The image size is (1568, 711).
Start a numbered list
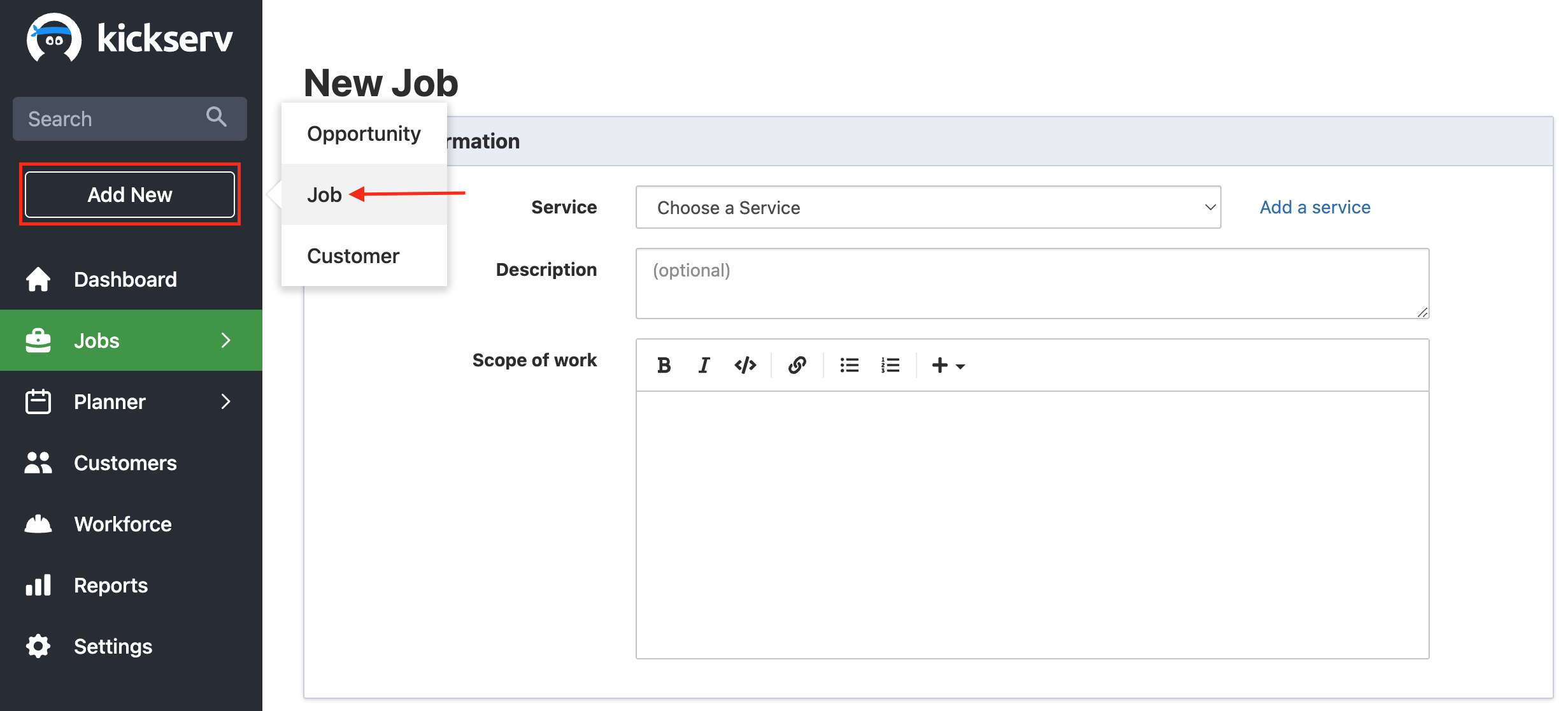pyautogui.click(x=890, y=365)
